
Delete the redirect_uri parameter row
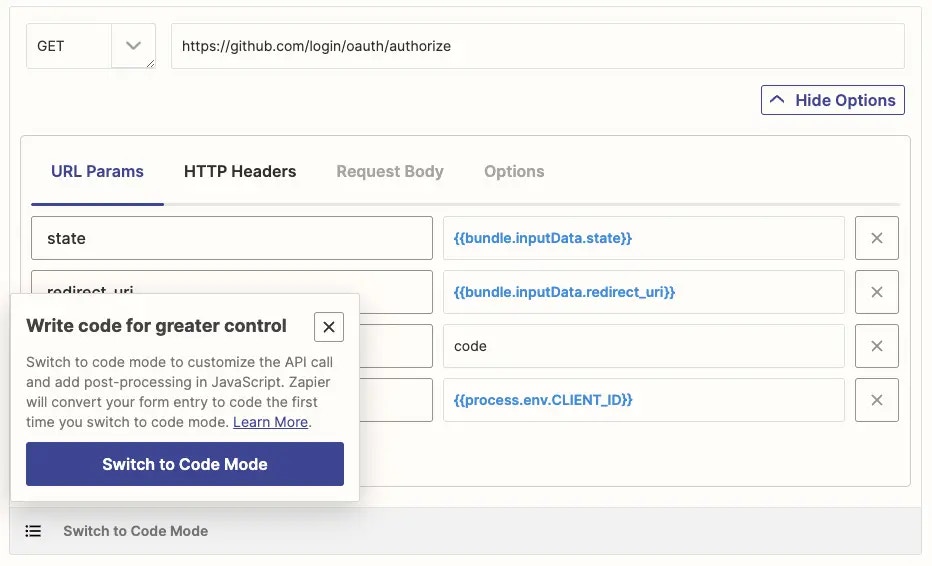[876, 292]
